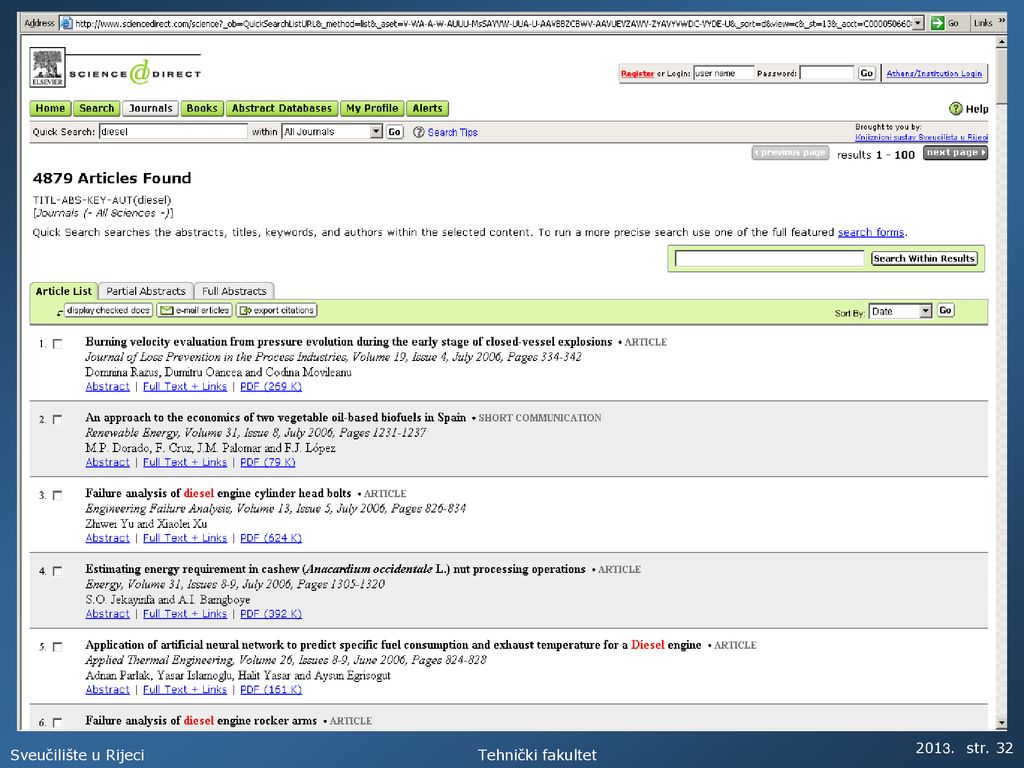Image resolution: width=1024 pixels, height=768 pixels.
Task: Click the Search Within Results button
Action: point(923,259)
